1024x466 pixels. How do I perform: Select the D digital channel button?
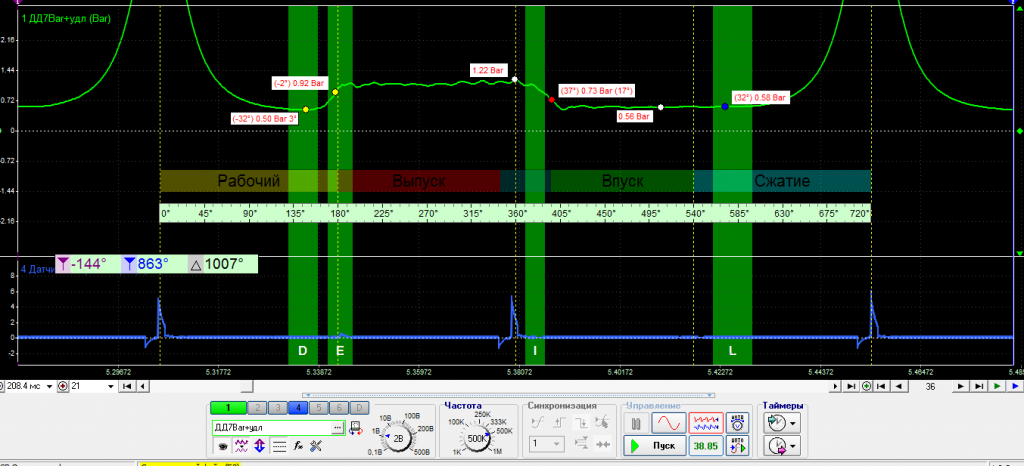click(358, 408)
